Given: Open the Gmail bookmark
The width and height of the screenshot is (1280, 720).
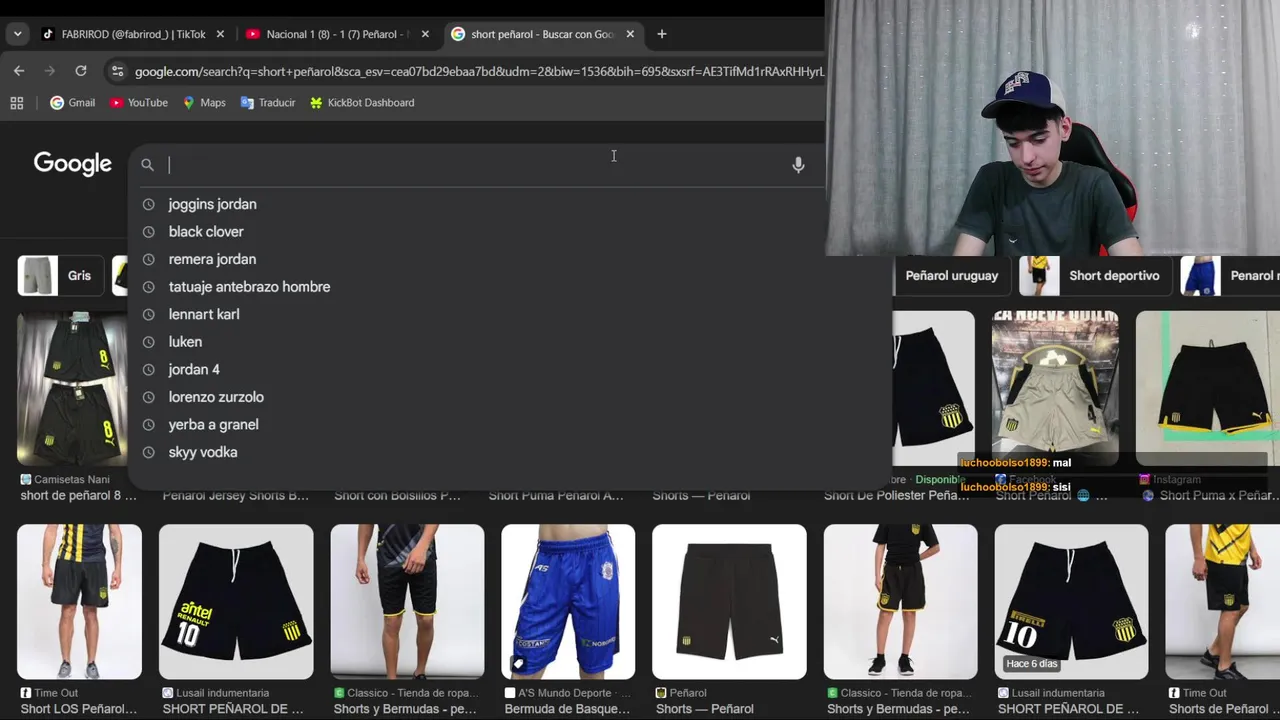Looking at the screenshot, I should tap(73, 103).
